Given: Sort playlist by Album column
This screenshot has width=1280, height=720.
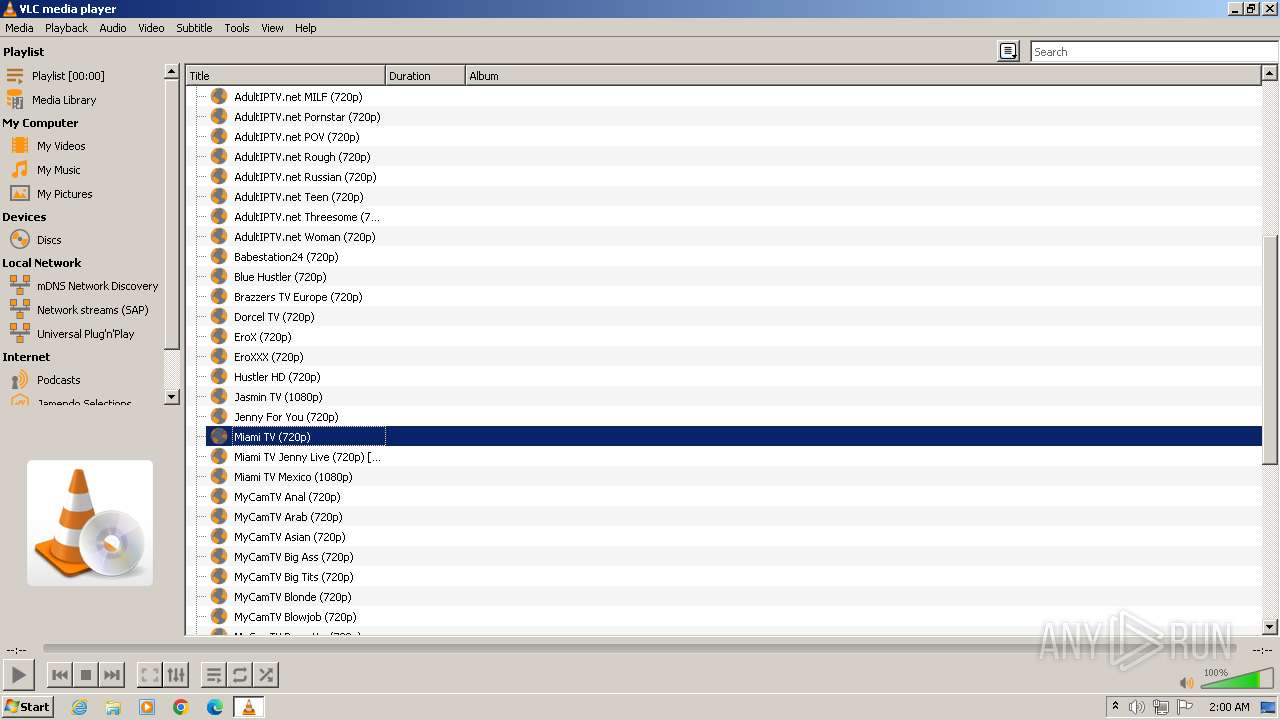Looking at the screenshot, I should [x=864, y=76].
